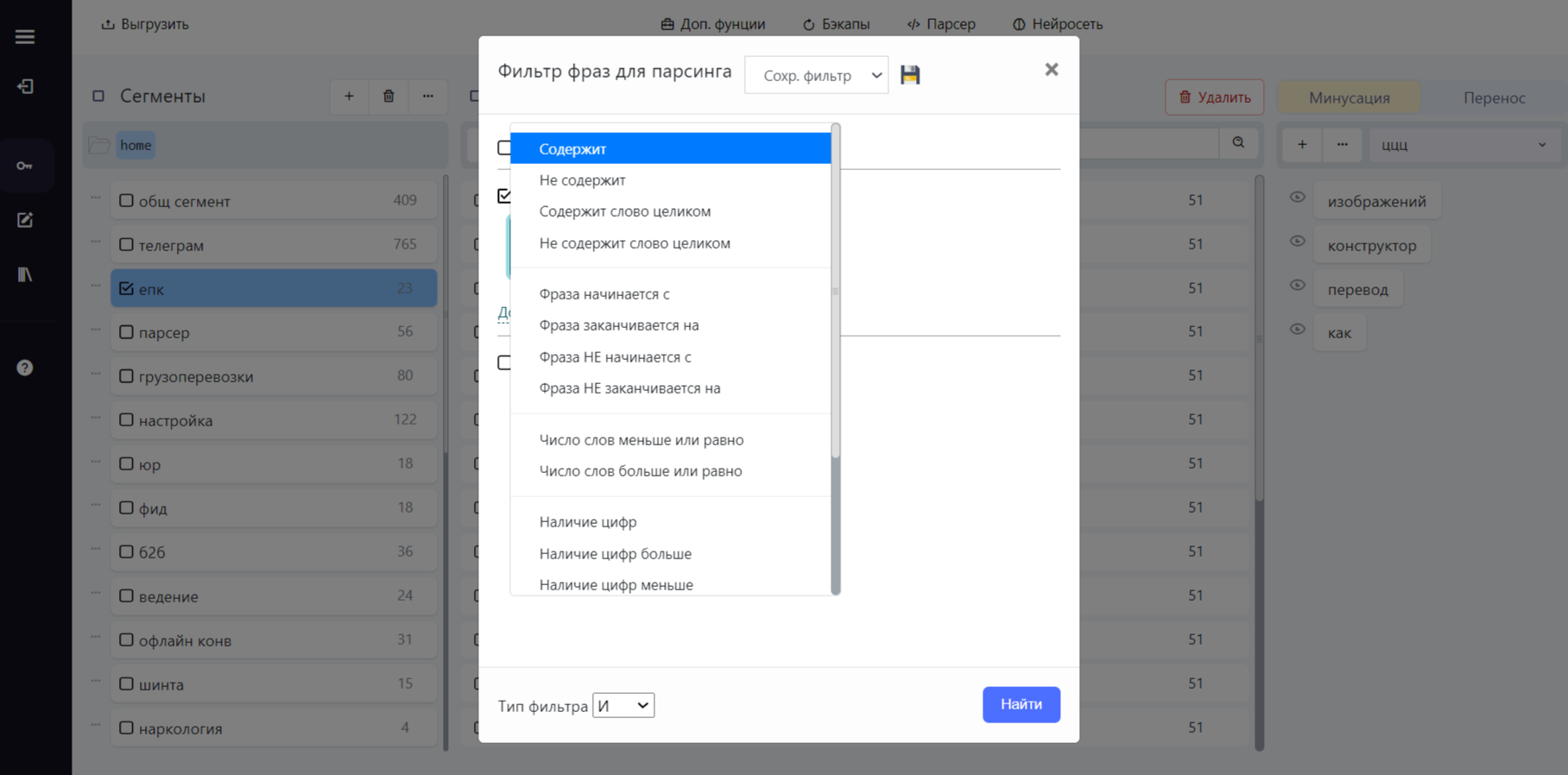
Task: Click the red Удалить button
Action: pos(1214,98)
